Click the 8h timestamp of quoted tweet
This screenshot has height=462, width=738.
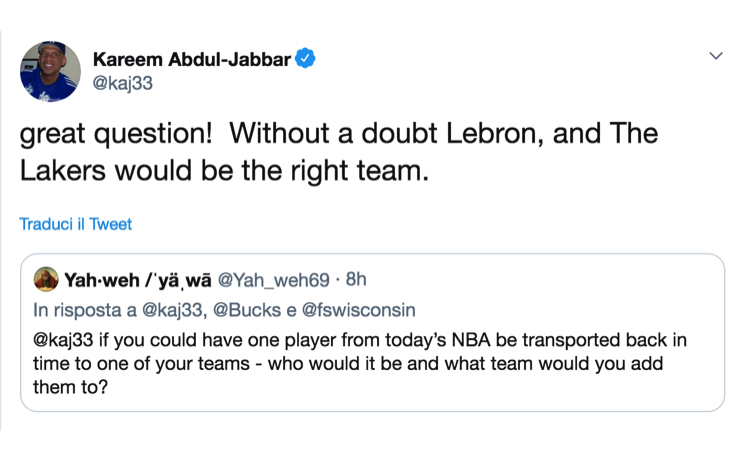pos(355,278)
